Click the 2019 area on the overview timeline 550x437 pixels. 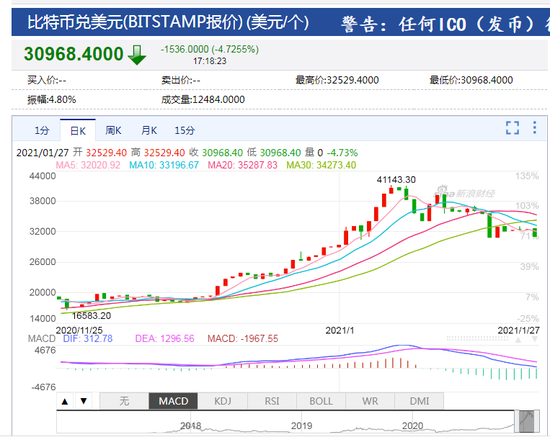(x=302, y=425)
